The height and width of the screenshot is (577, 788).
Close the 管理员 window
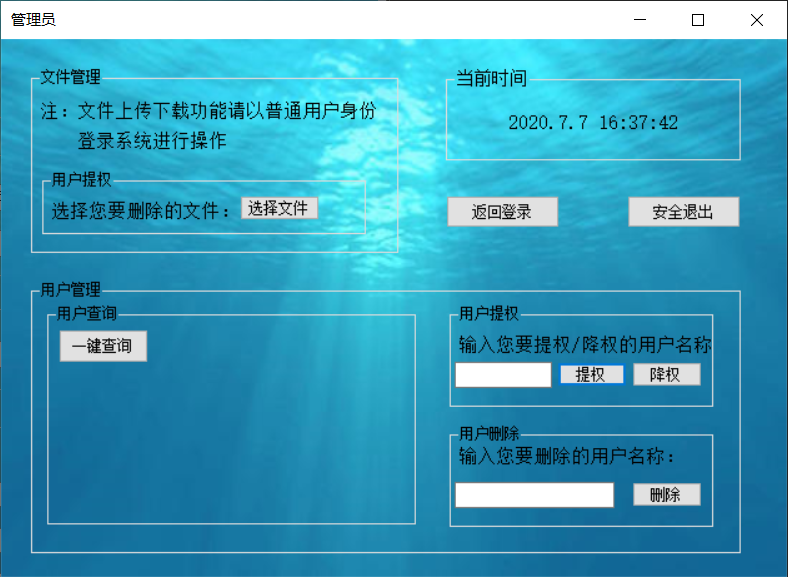pyautogui.click(x=757, y=20)
